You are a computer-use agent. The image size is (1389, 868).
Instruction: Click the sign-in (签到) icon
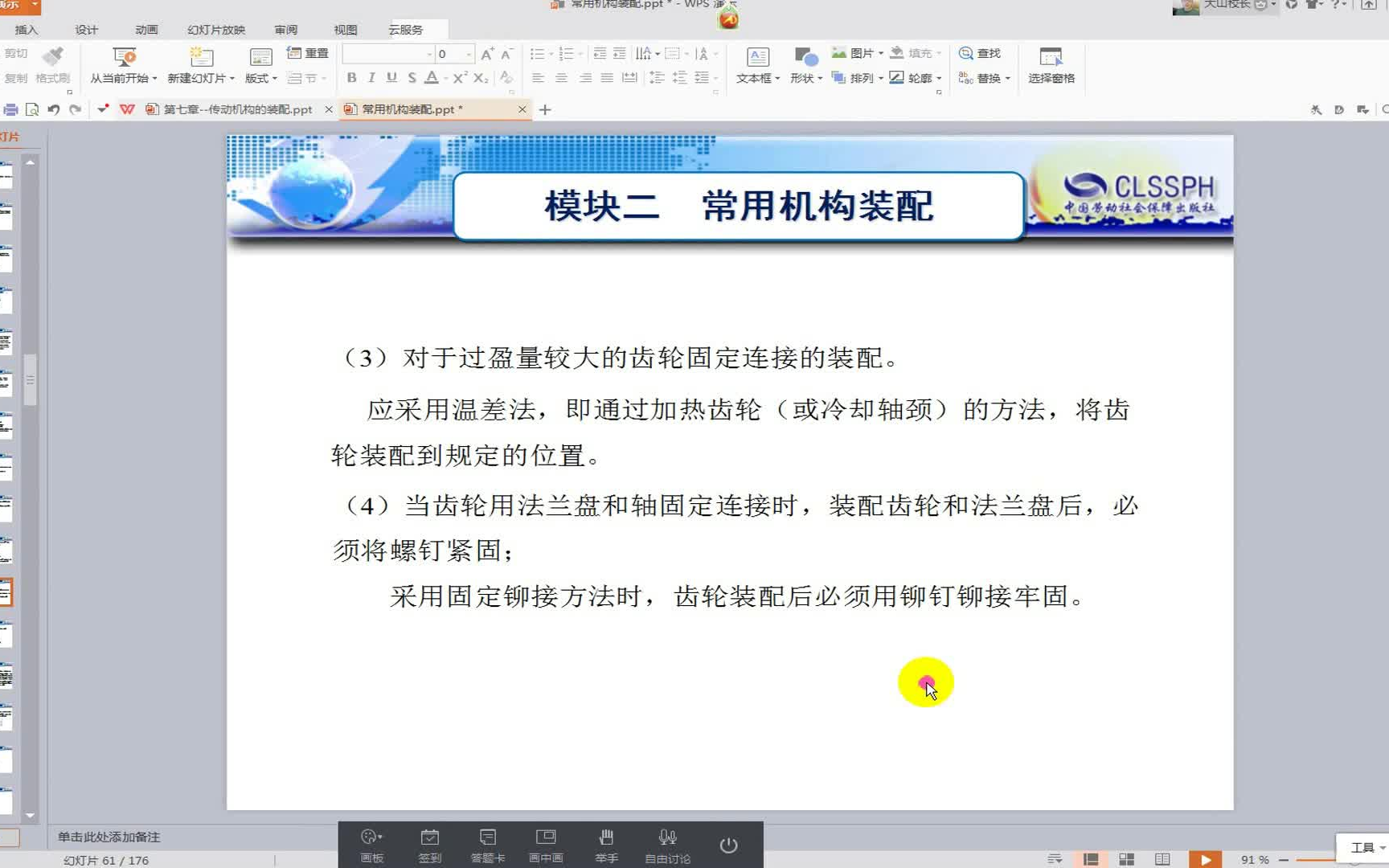(x=430, y=845)
